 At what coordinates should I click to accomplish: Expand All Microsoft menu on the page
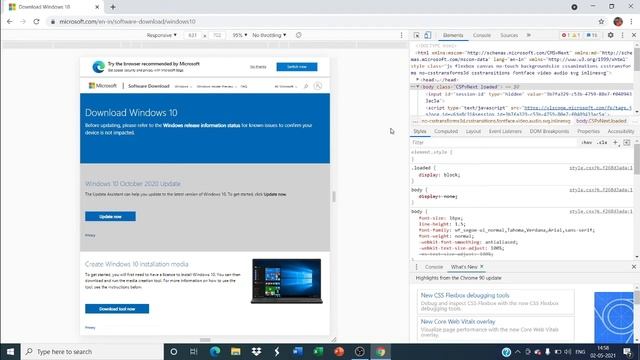point(286,87)
